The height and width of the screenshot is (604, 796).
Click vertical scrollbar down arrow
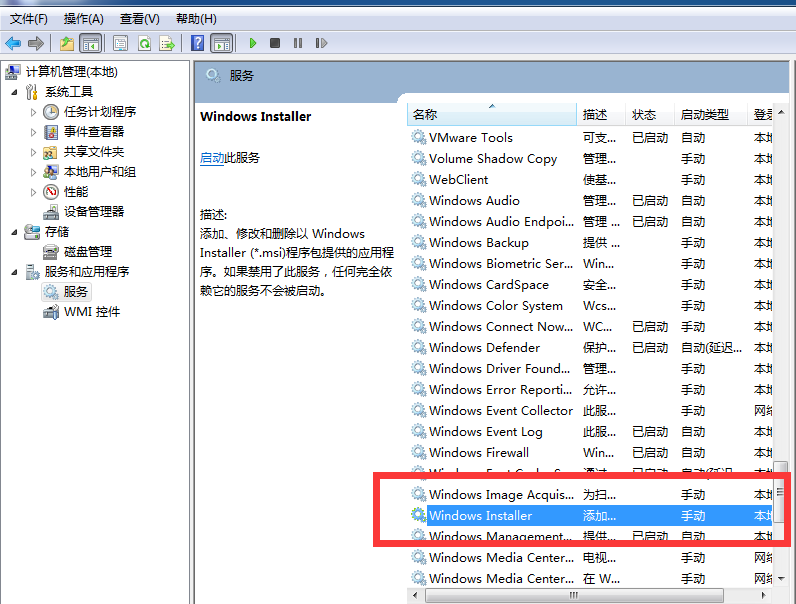tap(781, 579)
